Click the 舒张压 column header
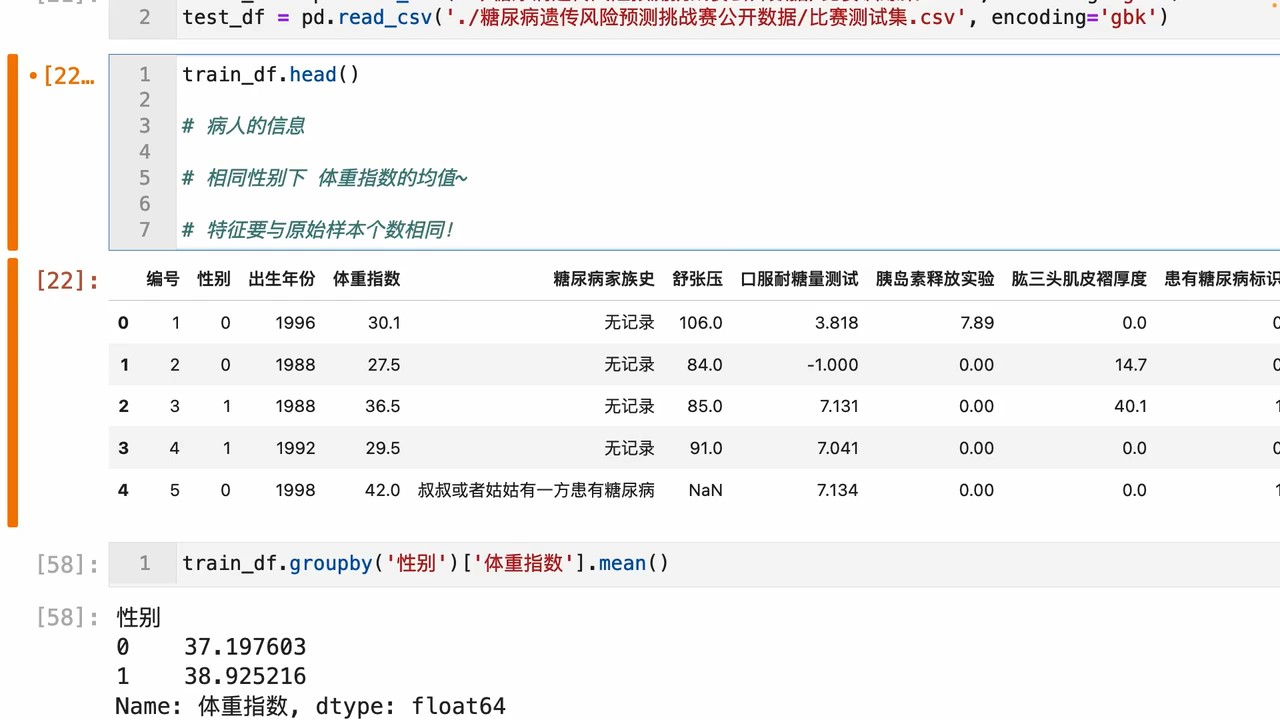This screenshot has width=1280, height=720. 698,279
